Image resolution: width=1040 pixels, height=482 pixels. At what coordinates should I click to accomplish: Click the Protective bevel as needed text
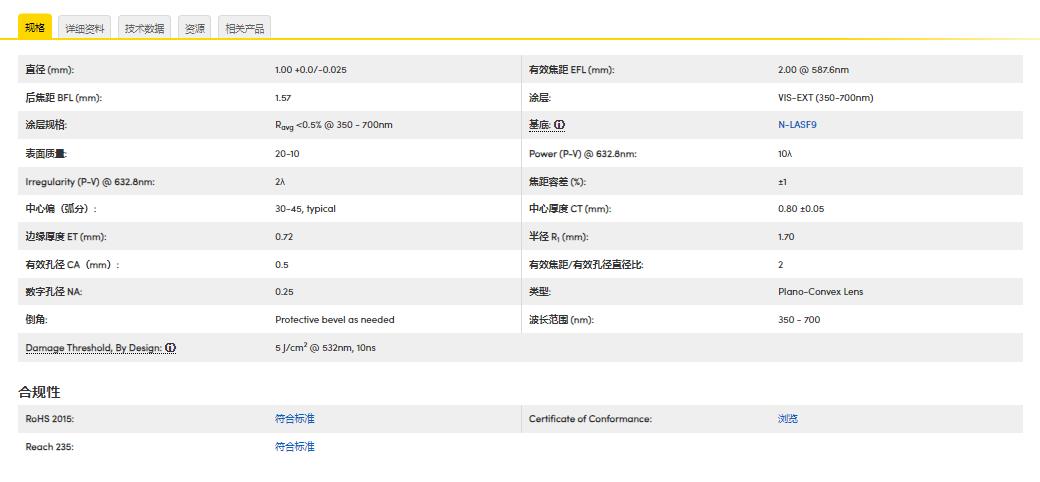coord(334,320)
